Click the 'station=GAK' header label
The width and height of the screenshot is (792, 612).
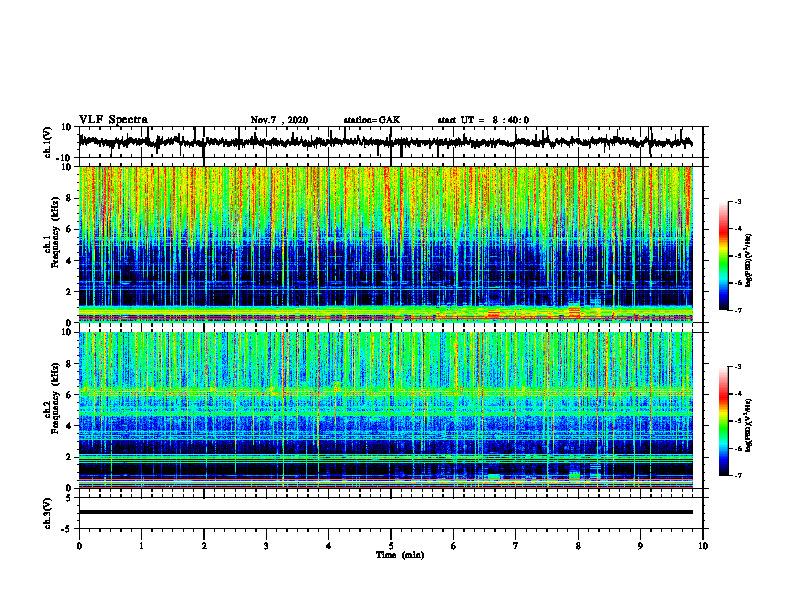tap(372, 120)
